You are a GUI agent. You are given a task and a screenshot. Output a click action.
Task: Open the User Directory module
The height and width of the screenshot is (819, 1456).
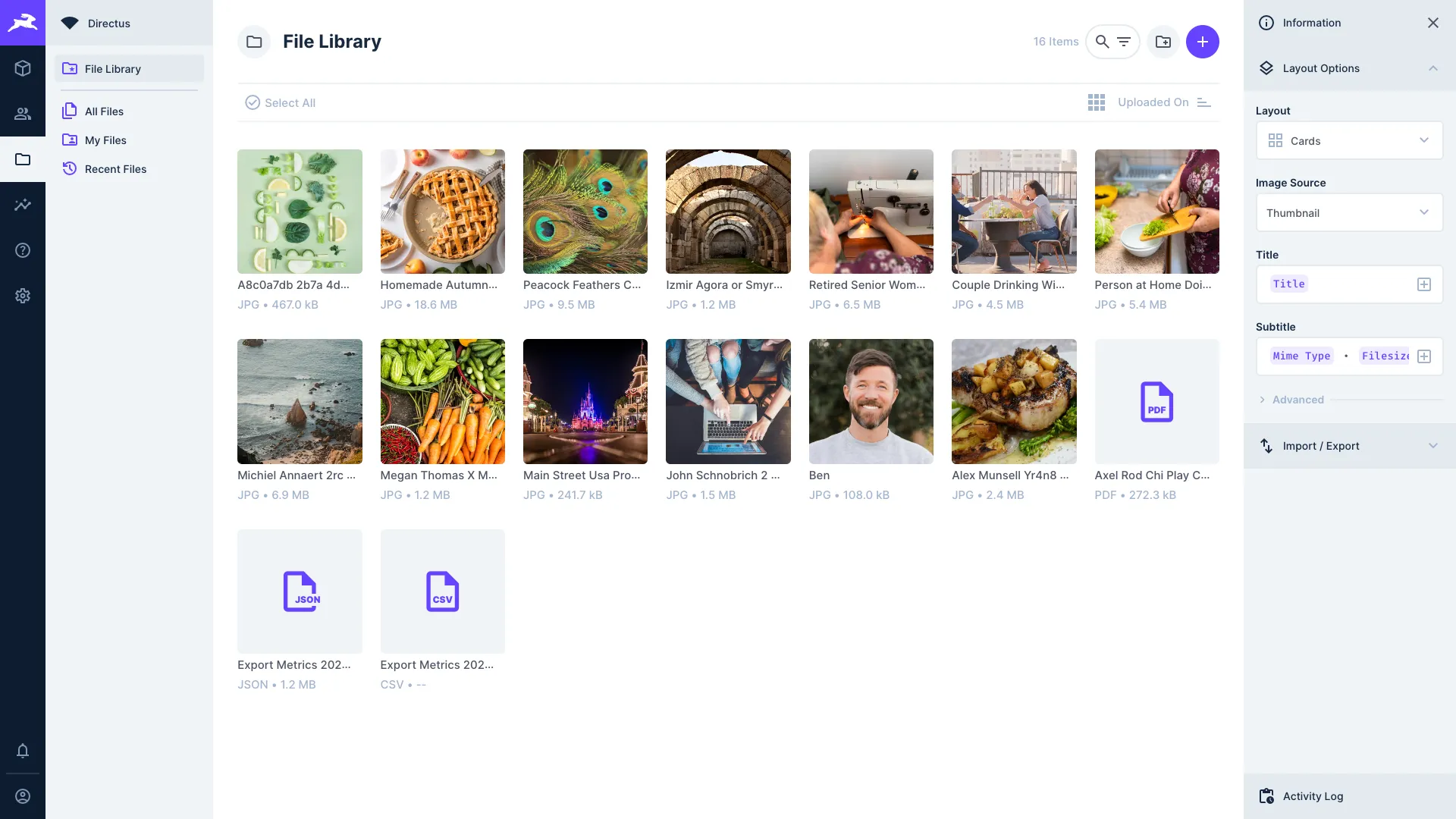tap(23, 114)
